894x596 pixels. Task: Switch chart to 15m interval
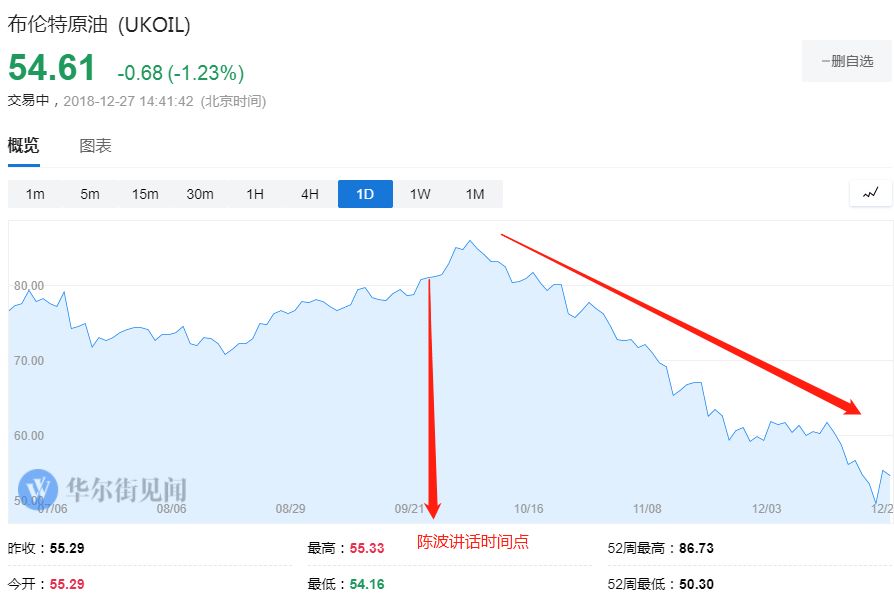click(145, 194)
